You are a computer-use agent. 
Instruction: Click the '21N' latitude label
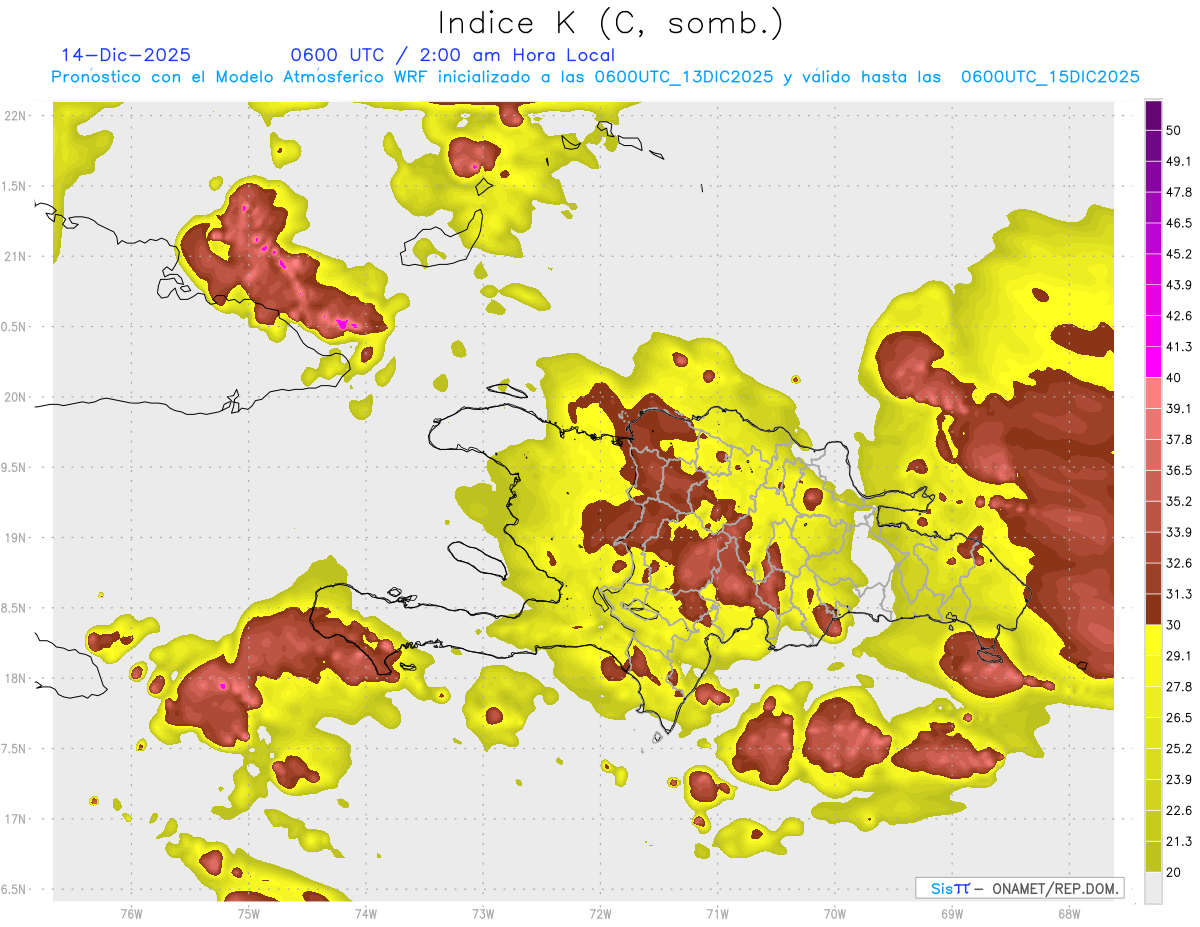(15, 256)
